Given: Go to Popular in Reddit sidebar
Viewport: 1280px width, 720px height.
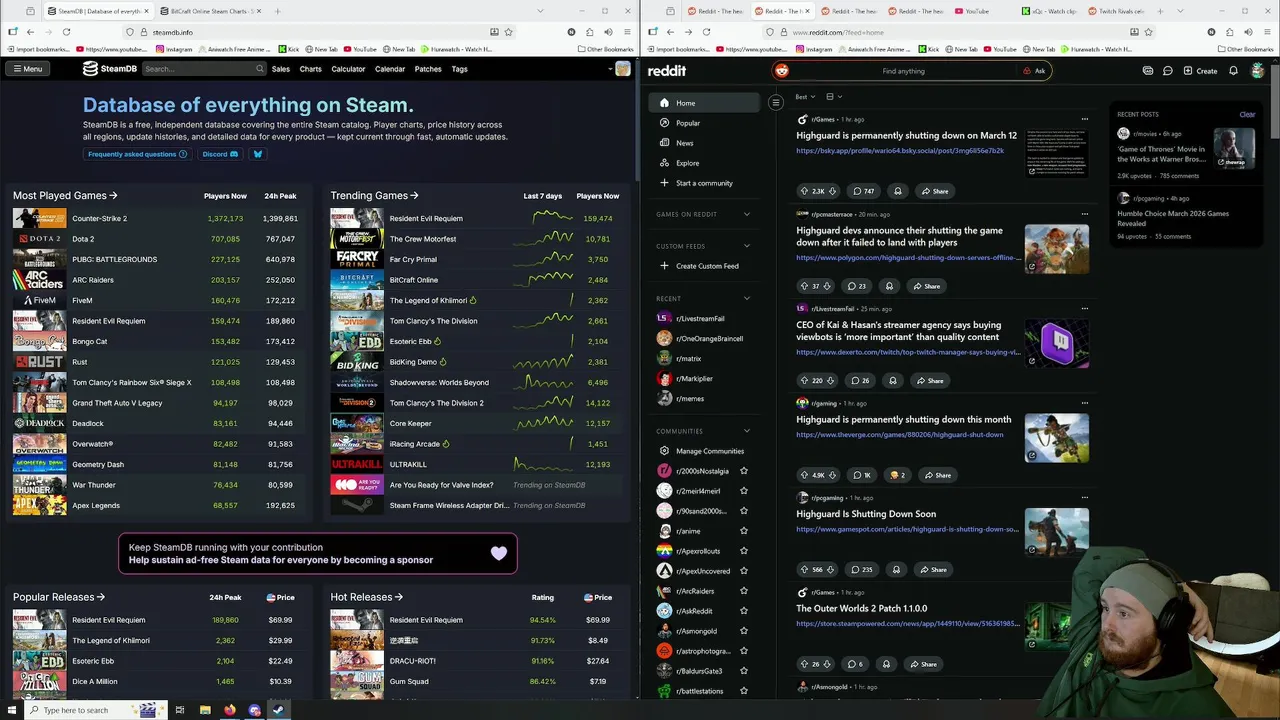Looking at the screenshot, I should click(x=688, y=123).
